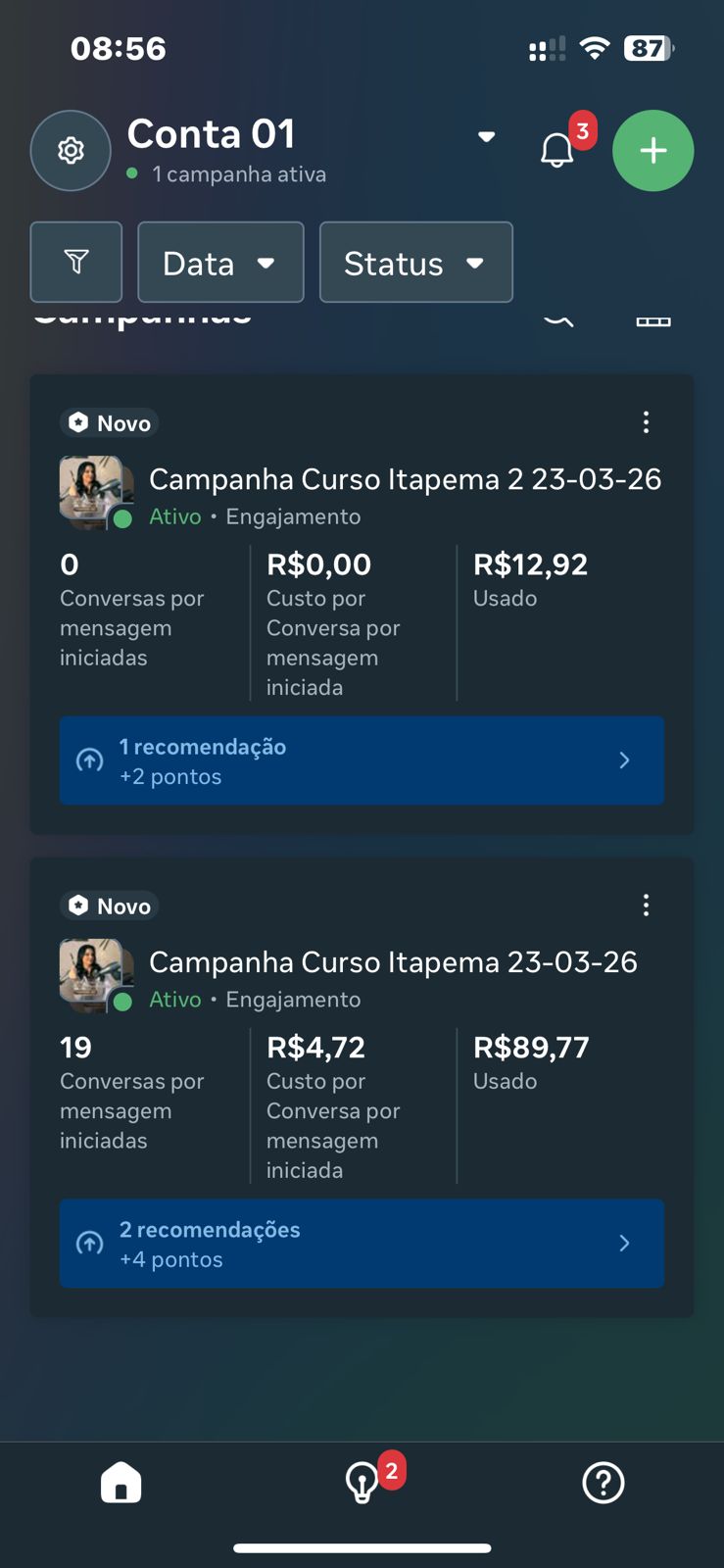Tap the green plus create button
724x1568 pixels.
click(x=652, y=151)
